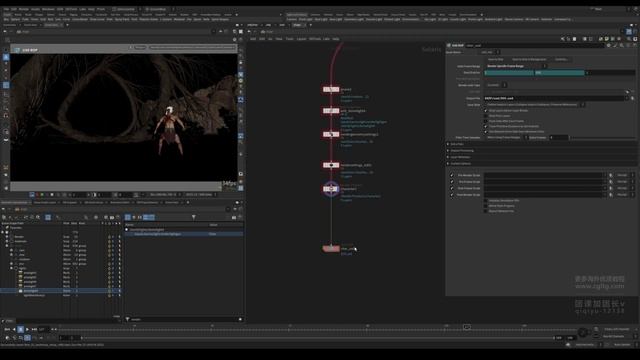Expand Render prim in scene graph tree

[7, 237]
